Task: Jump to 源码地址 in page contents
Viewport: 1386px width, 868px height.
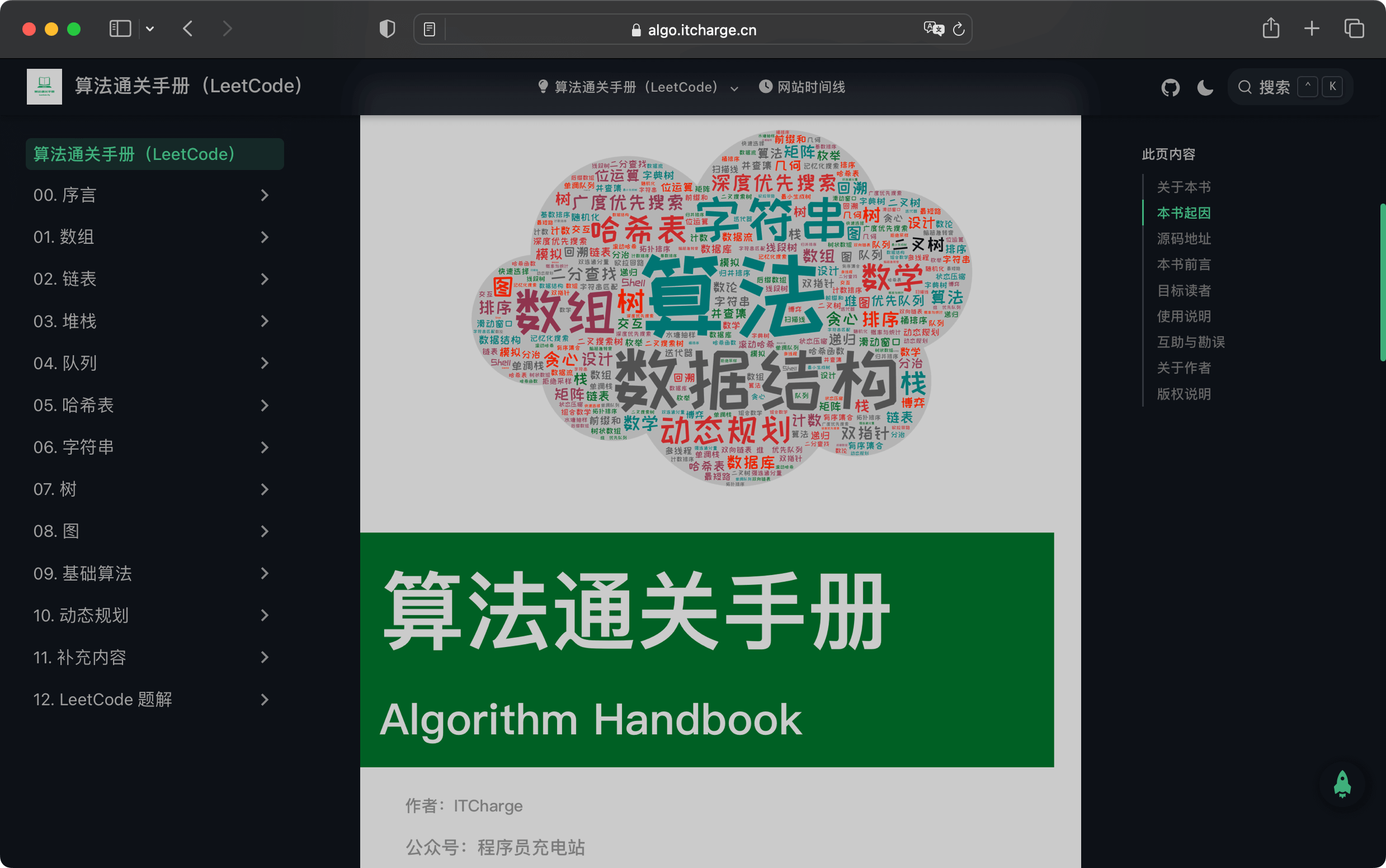Action: (x=1184, y=239)
